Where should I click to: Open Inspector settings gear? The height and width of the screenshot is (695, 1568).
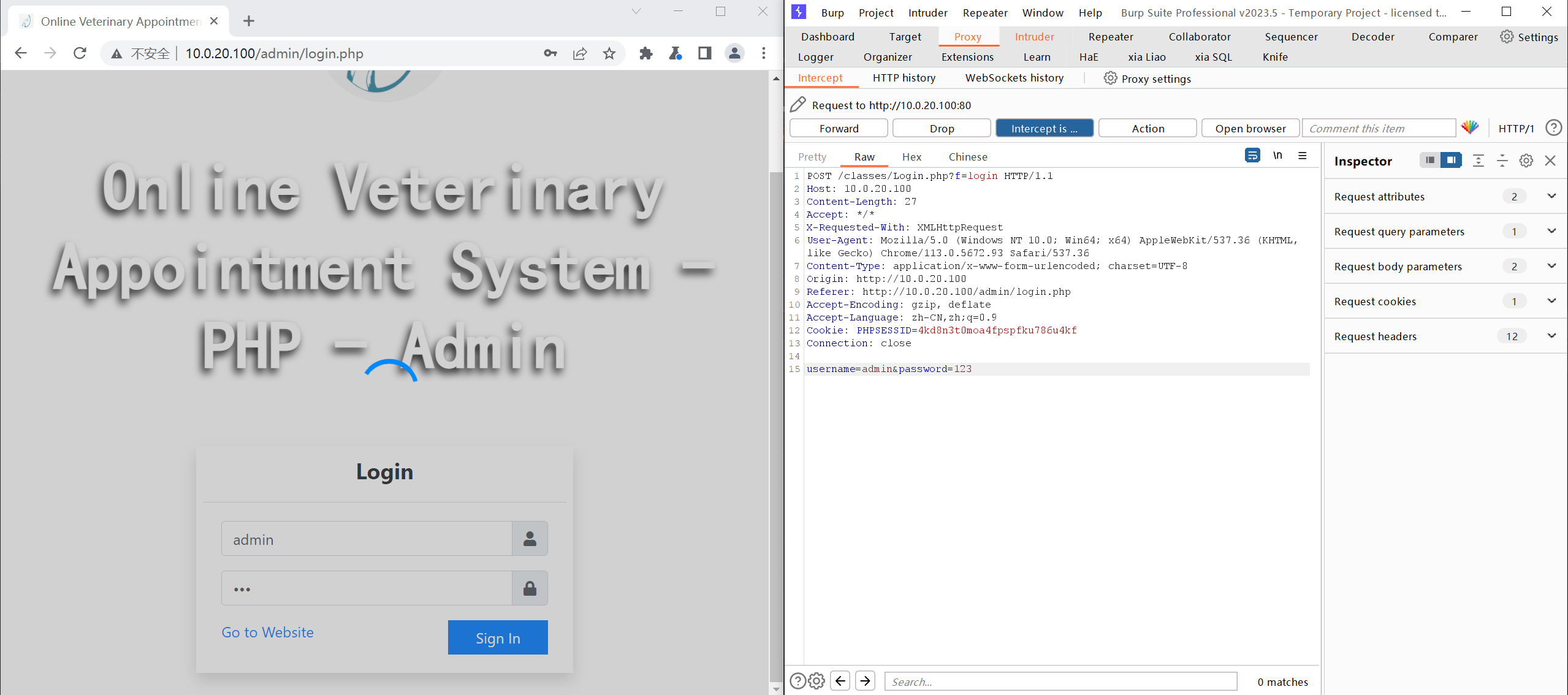click(1526, 161)
